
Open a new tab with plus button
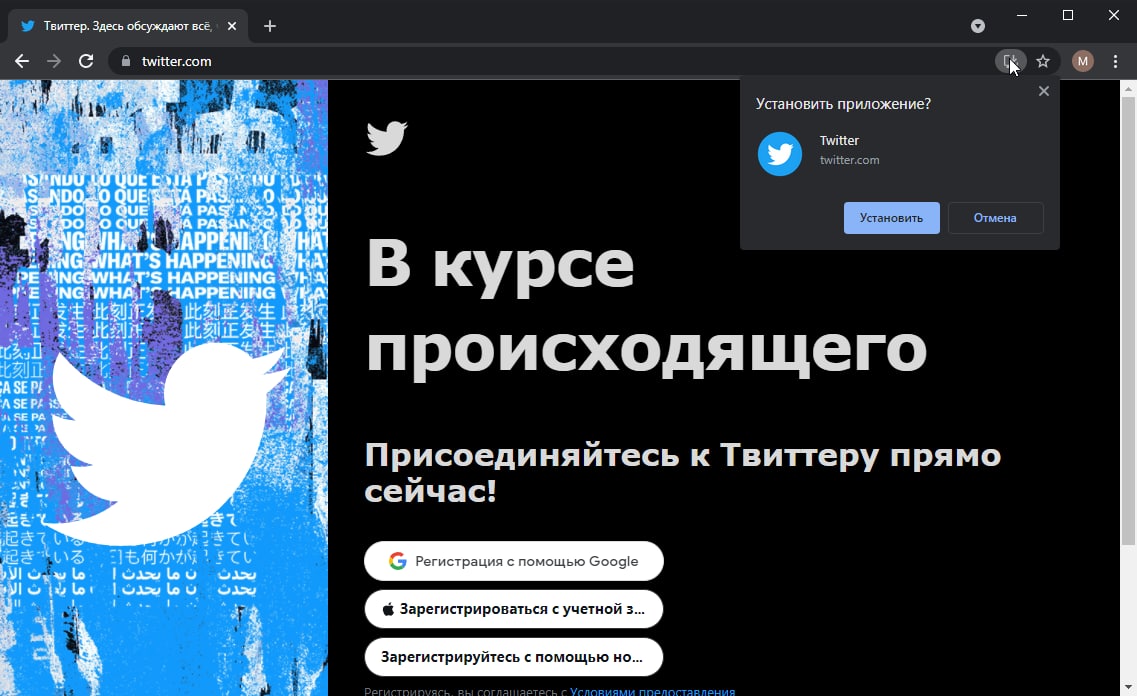coord(270,26)
